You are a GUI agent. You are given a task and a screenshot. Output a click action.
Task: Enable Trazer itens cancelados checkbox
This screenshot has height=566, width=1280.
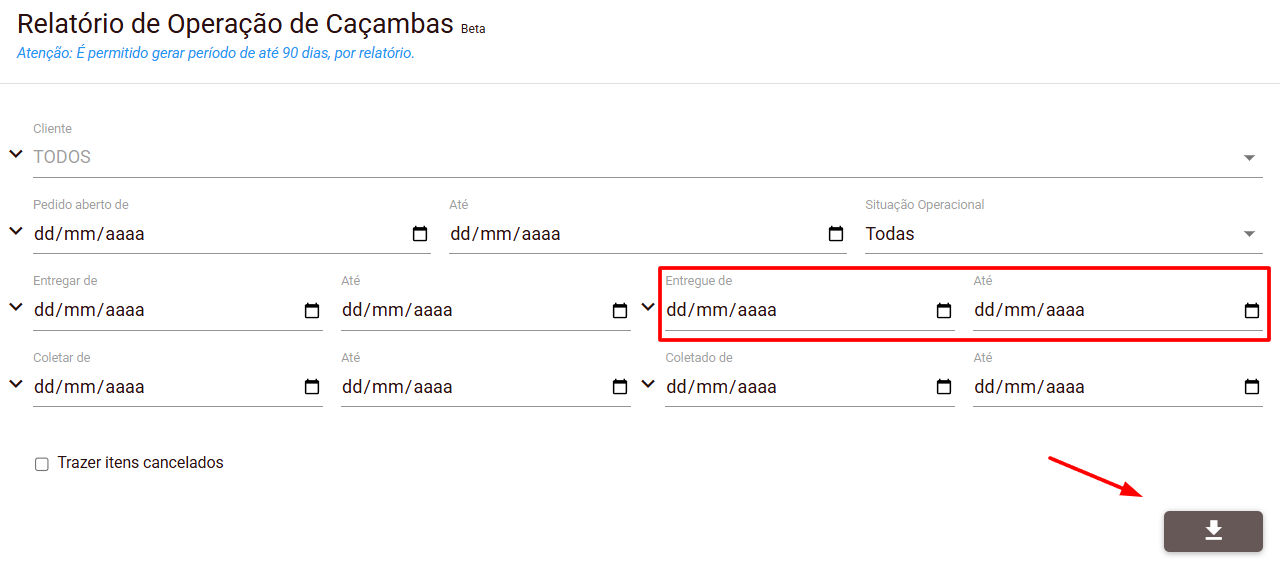click(x=42, y=464)
